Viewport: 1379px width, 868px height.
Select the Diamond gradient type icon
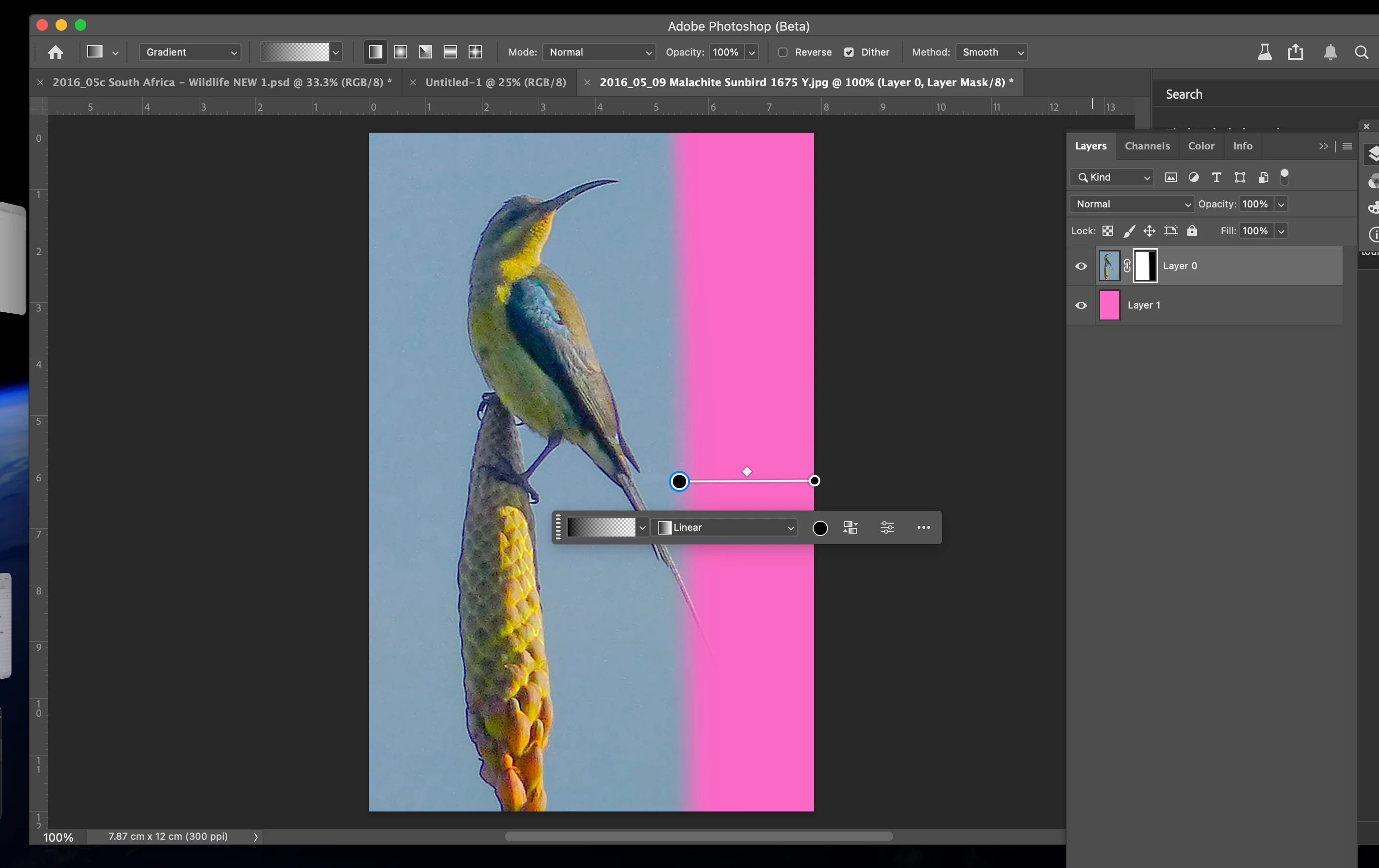coord(475,52)
